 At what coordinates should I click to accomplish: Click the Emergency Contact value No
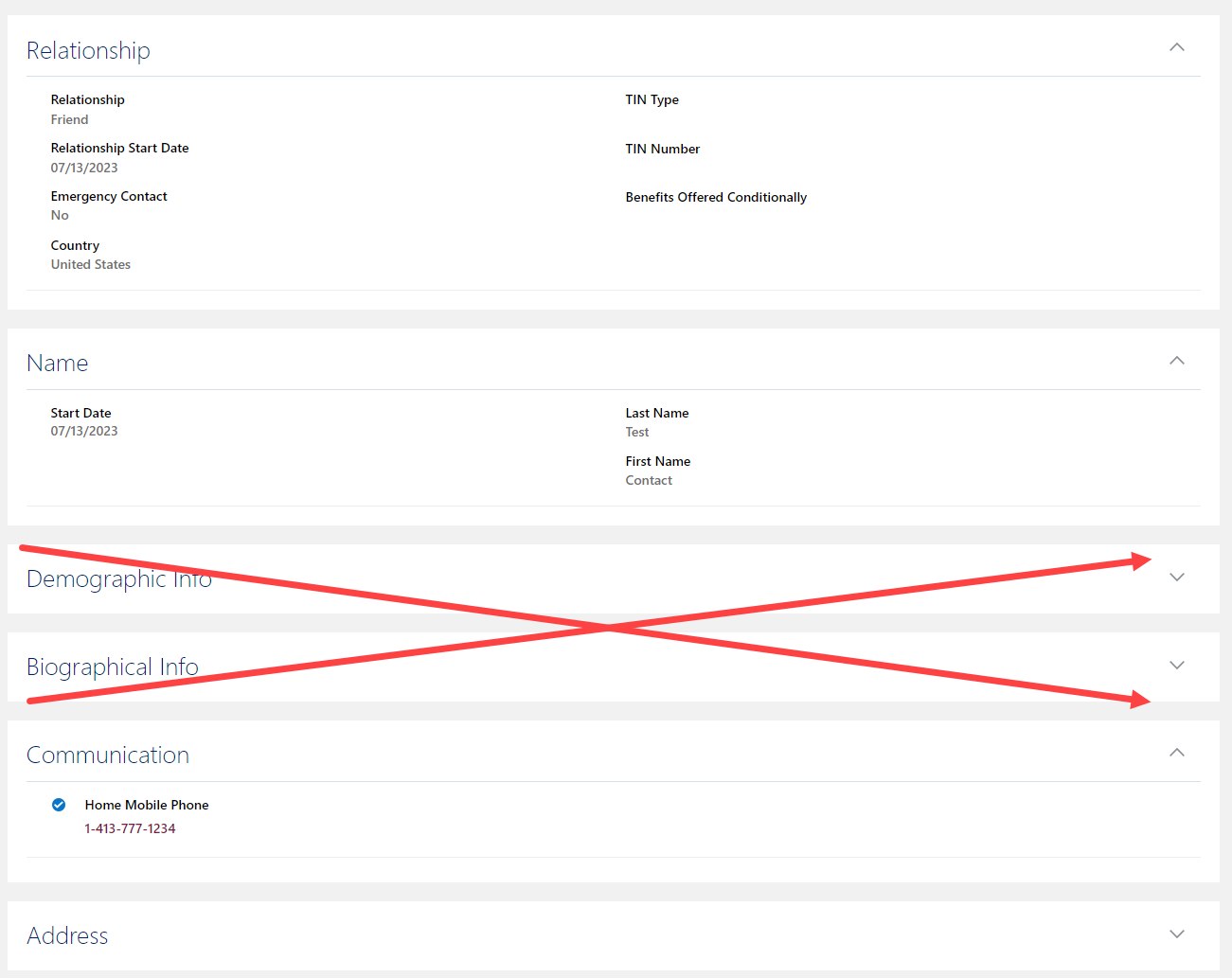pos(60,215)
